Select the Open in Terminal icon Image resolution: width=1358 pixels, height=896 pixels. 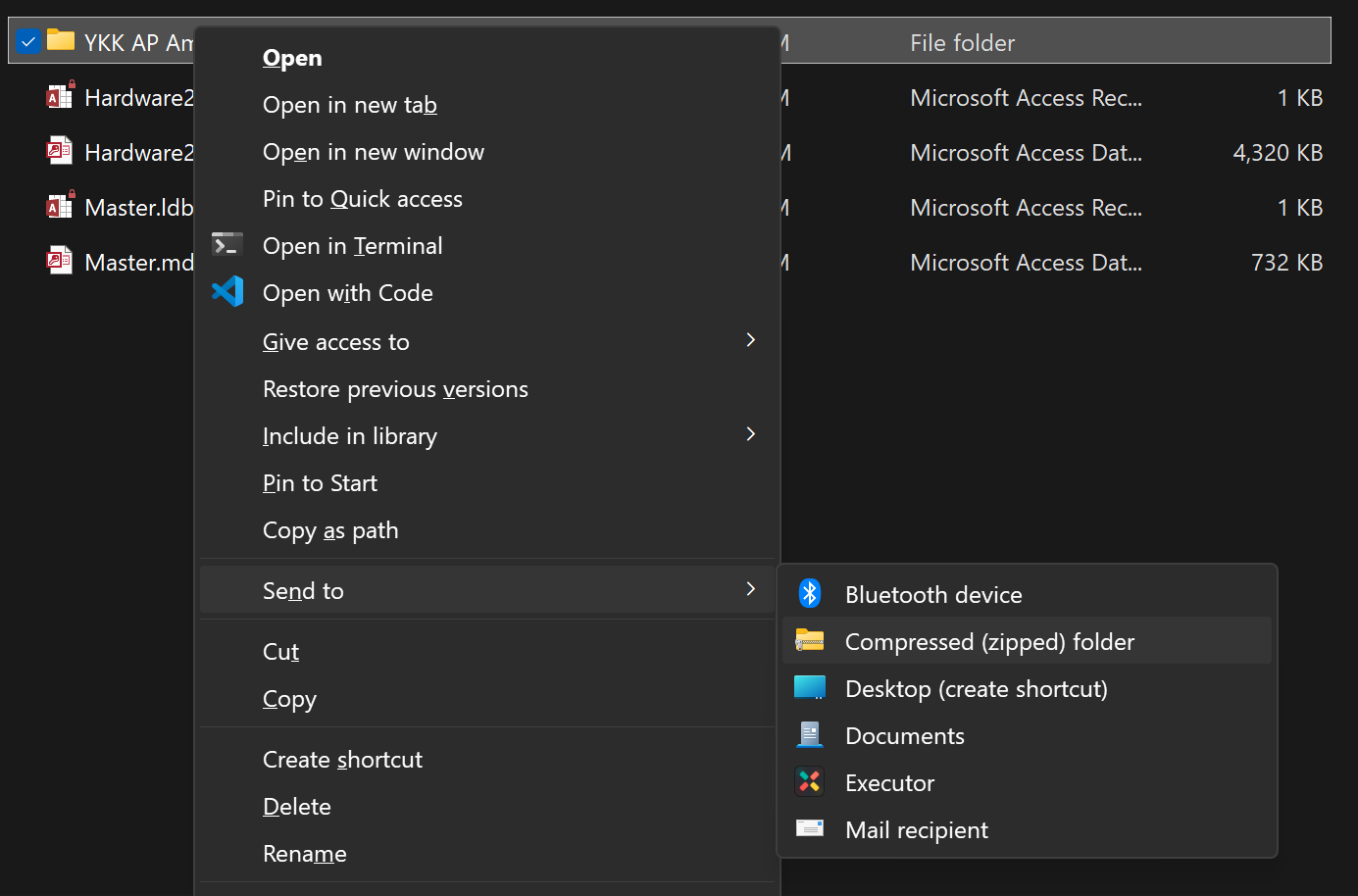pyautogui.click(x=227, y=244)
